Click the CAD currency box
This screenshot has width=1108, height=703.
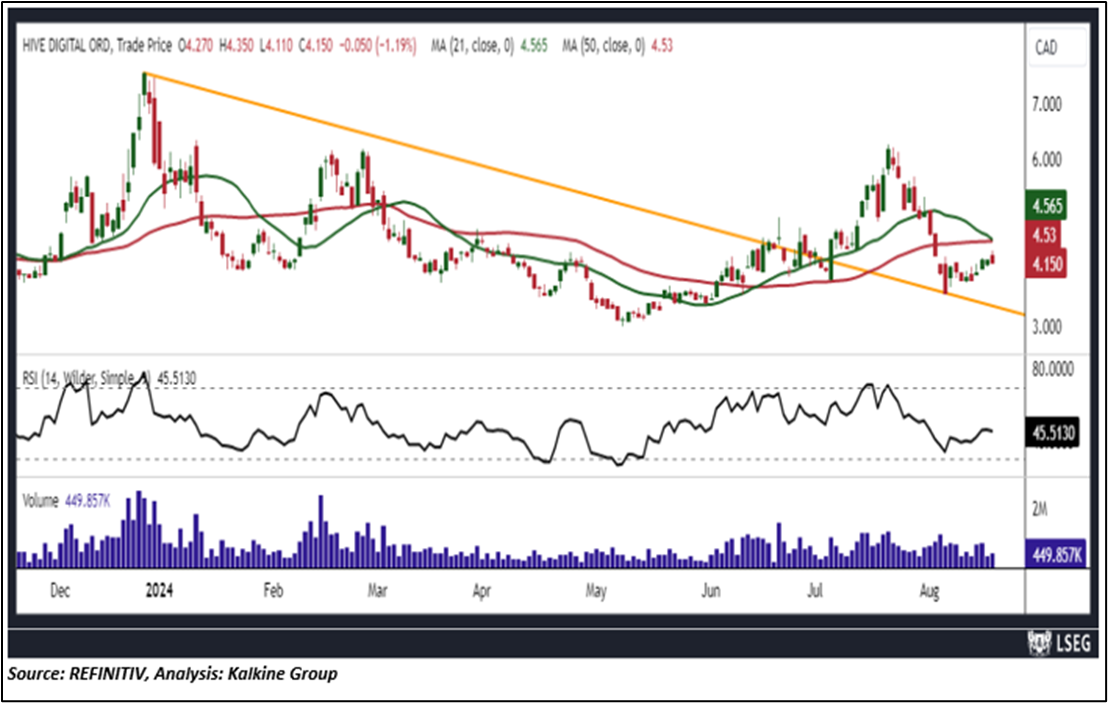pyautogui.click(x=1056, y=47)
